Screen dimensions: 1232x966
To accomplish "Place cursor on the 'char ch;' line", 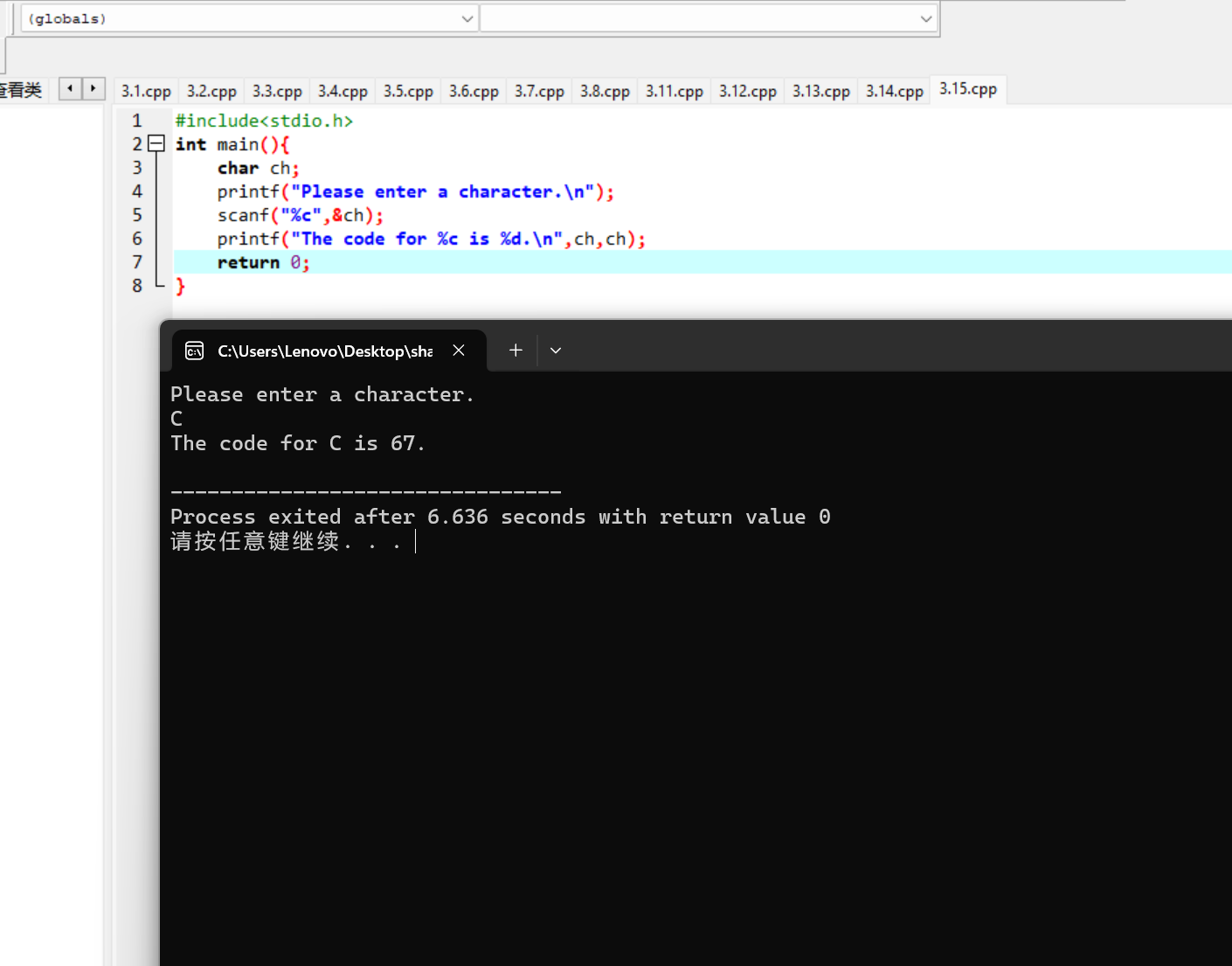I will 259,168.
